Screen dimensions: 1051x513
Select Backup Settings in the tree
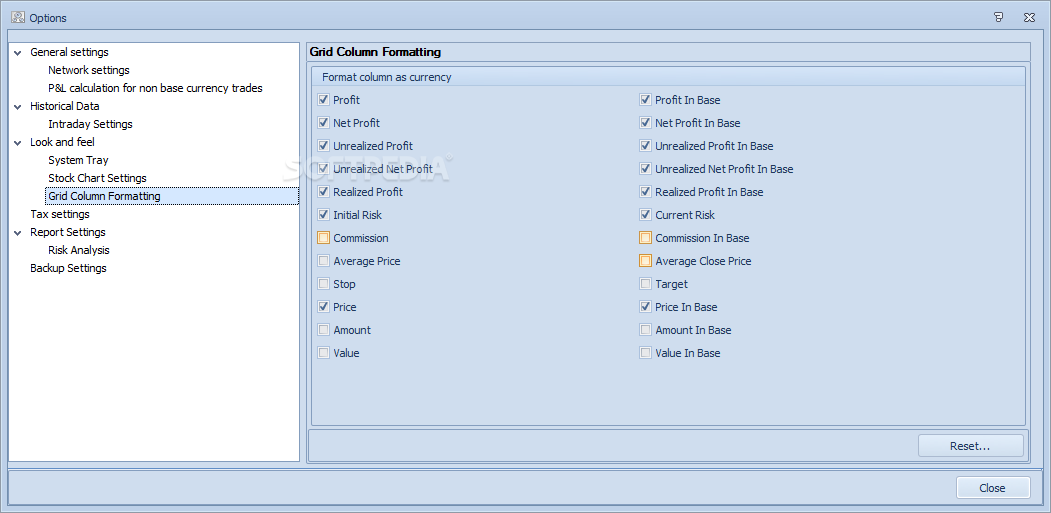[x=68, y=268]
